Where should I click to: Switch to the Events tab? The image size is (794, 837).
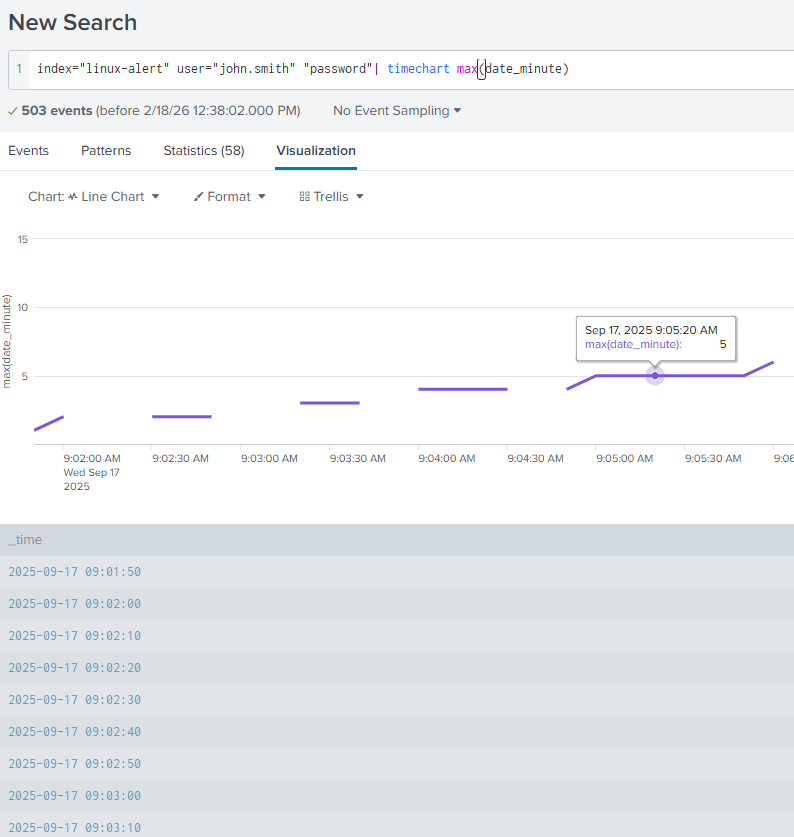[x=28, y=151]
